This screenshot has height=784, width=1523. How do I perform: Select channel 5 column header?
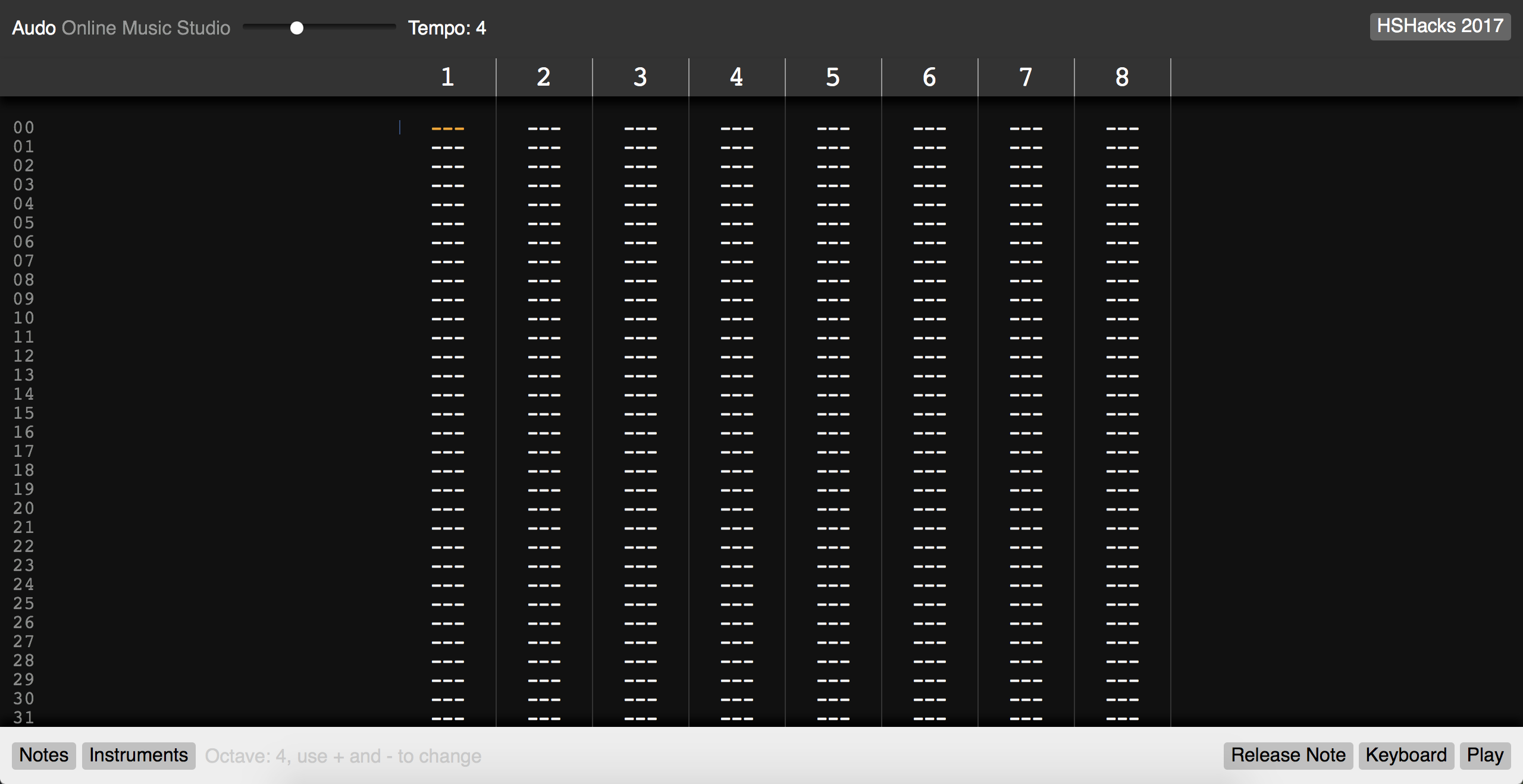[x=833, y=77]
